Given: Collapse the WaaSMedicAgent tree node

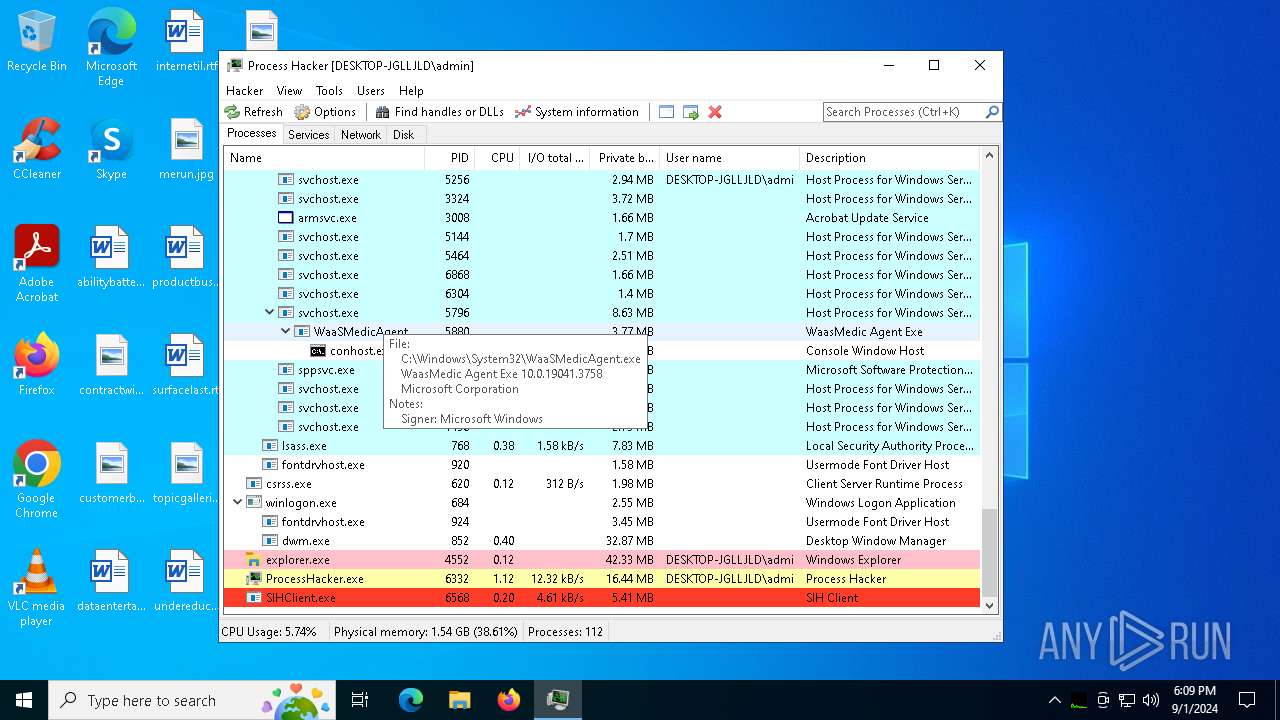Looking at the screenshot, I should [286, 332].
